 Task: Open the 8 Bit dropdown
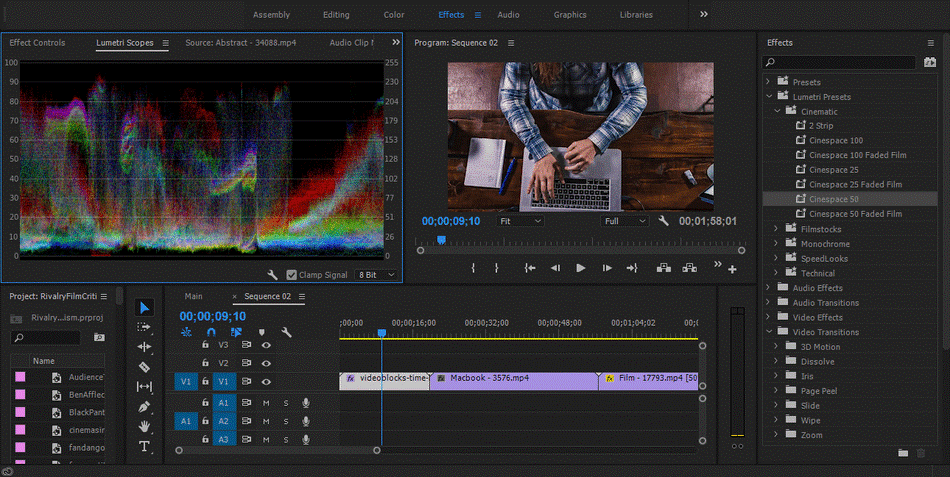(x=377, y=275)
